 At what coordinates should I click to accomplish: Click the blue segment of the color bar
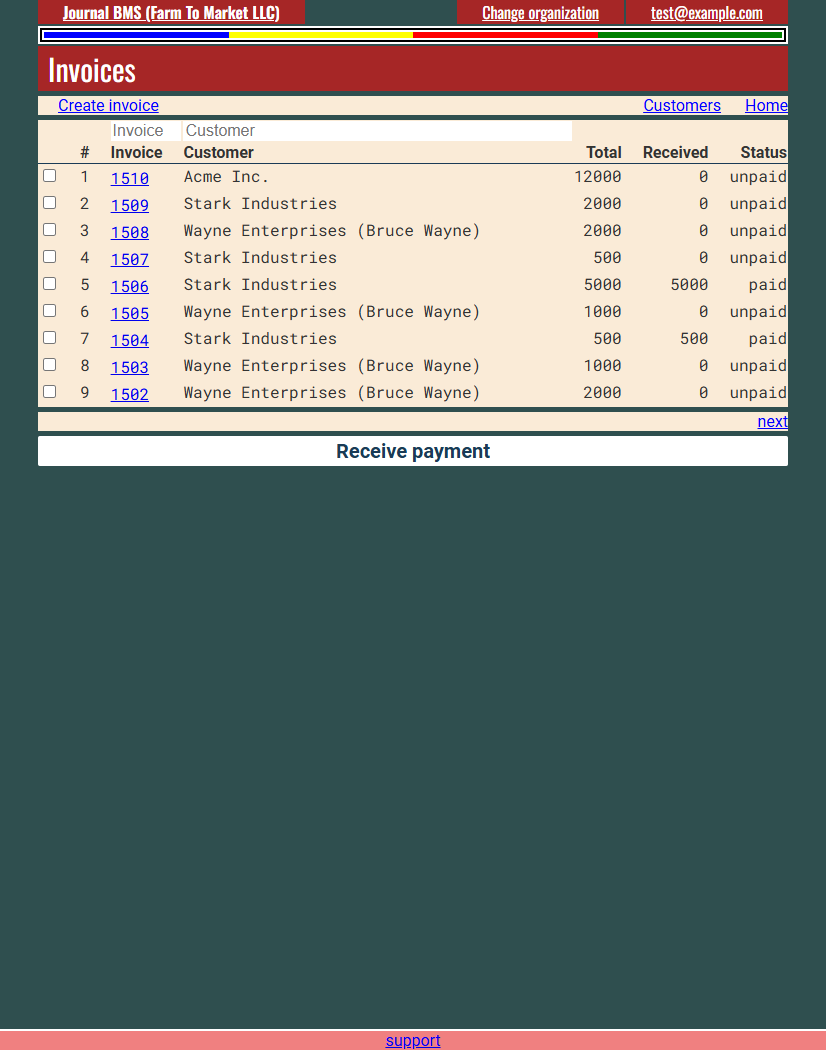point(136,35)
